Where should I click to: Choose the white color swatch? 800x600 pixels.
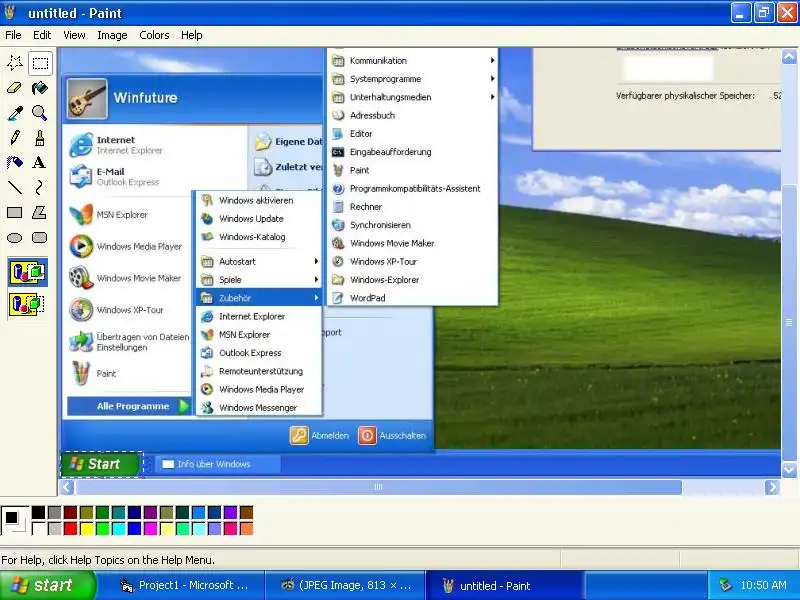(x=39, y=529)
